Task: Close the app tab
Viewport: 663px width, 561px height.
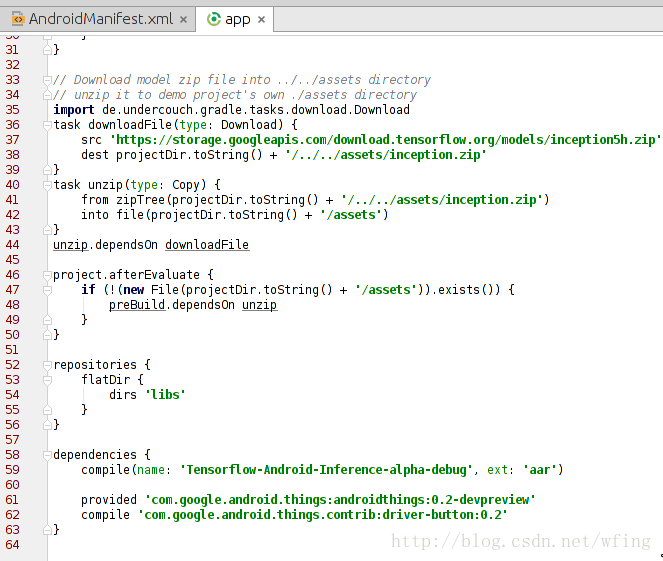Action: coord(261,19)
